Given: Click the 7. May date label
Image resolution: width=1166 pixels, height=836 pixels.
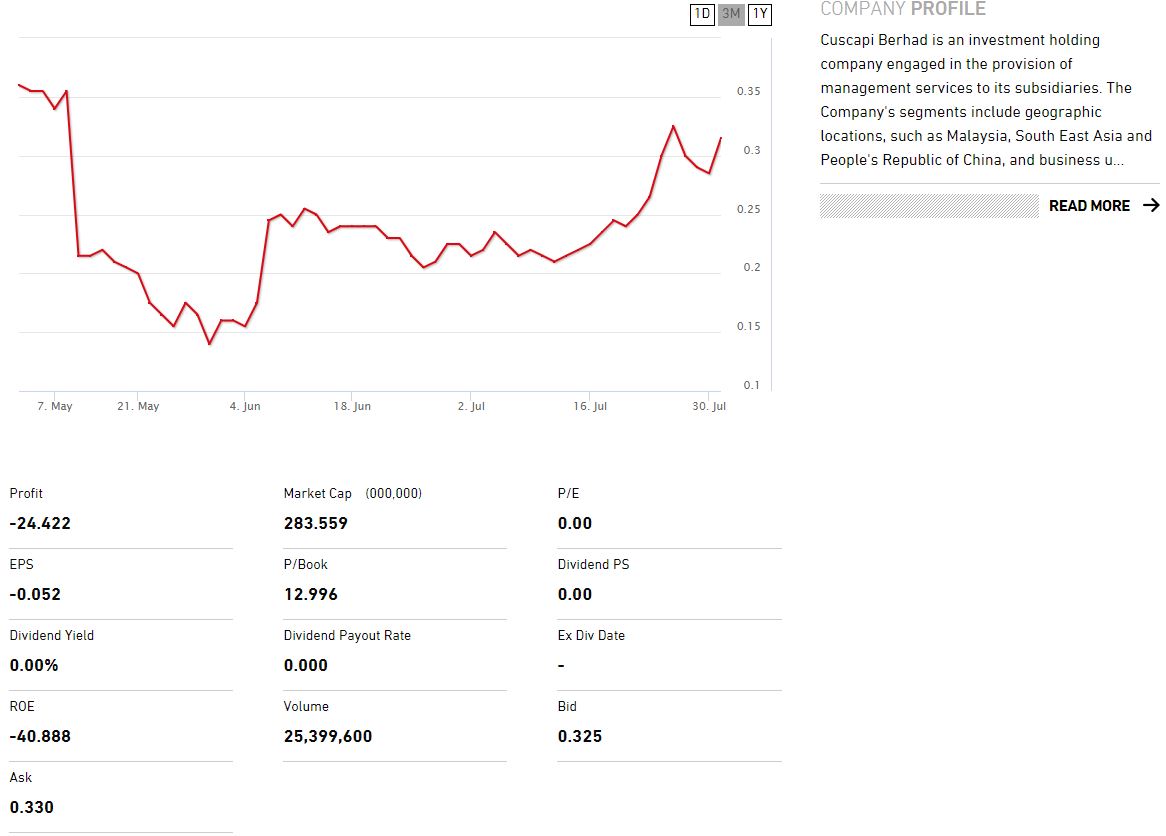Looking at the screenshot, I should click(x=55, y=407).
